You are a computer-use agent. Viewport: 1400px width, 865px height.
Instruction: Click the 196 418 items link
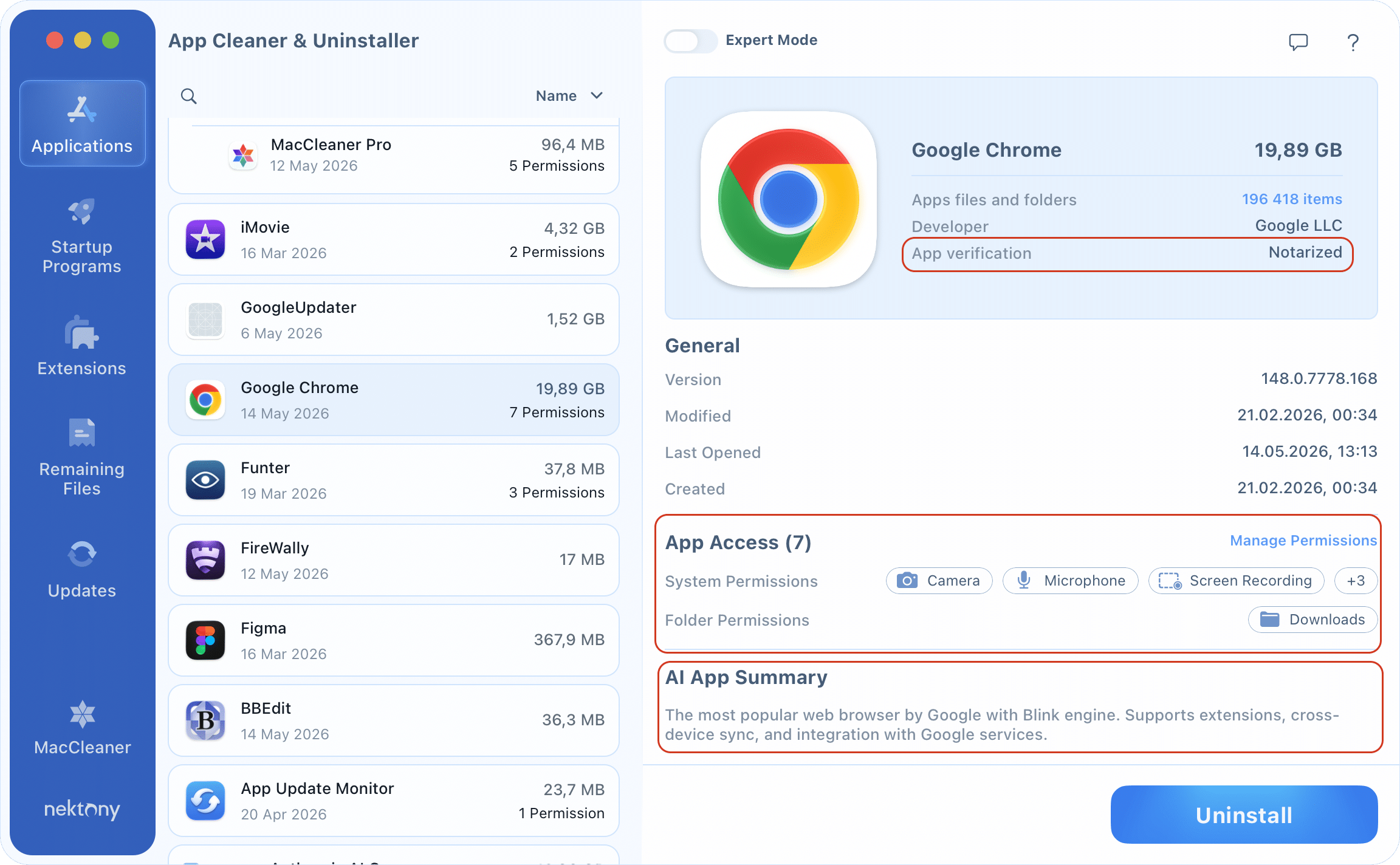[1292, 199]
